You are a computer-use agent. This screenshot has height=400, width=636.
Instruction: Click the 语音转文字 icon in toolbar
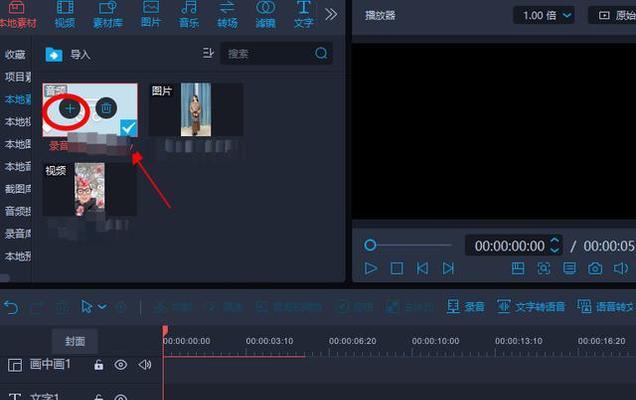pyautogui.click(x=584, y=307)
